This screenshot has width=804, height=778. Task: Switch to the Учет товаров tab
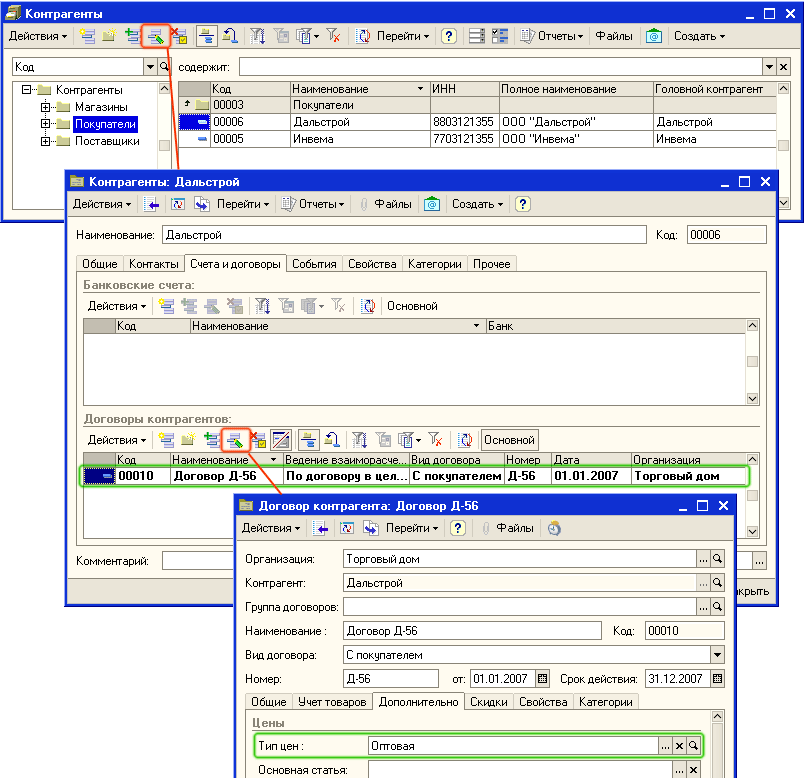click(332, 702)
